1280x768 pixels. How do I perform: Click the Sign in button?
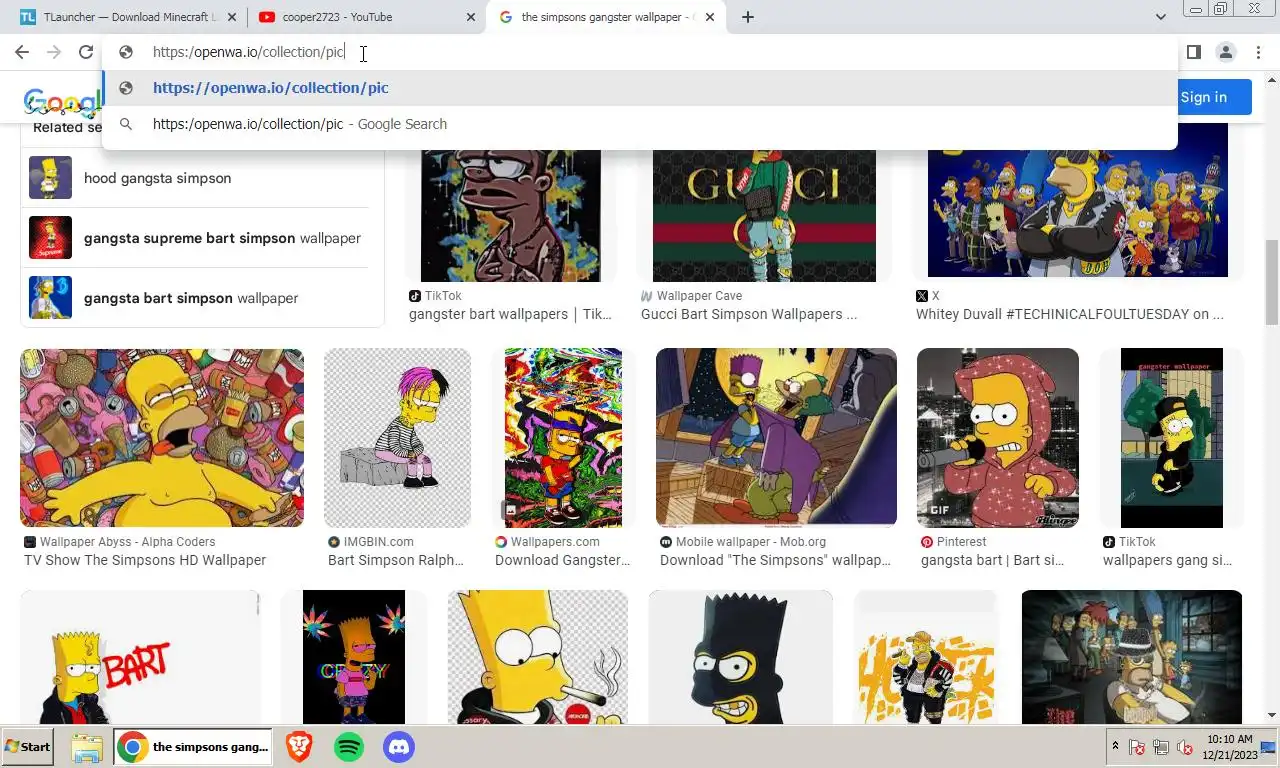point(1203,97)
